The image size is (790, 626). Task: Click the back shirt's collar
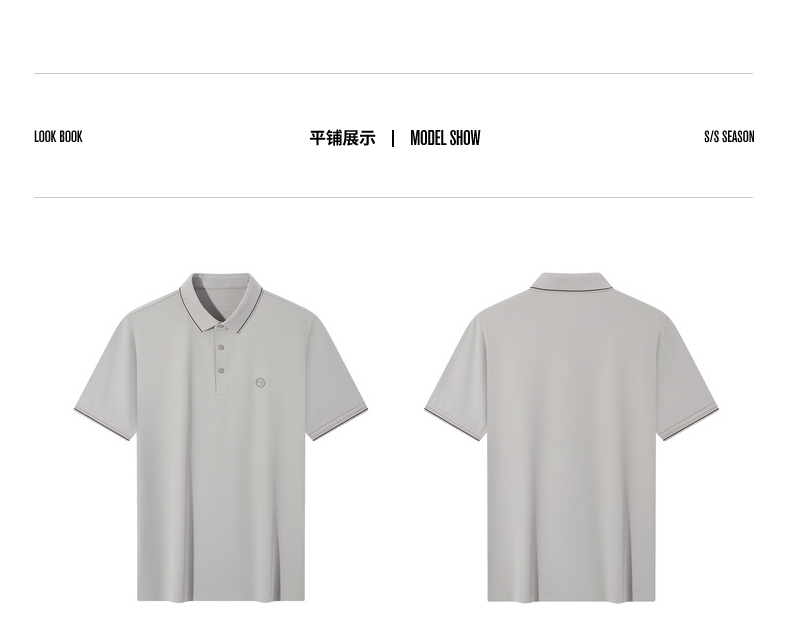[571, 282]
